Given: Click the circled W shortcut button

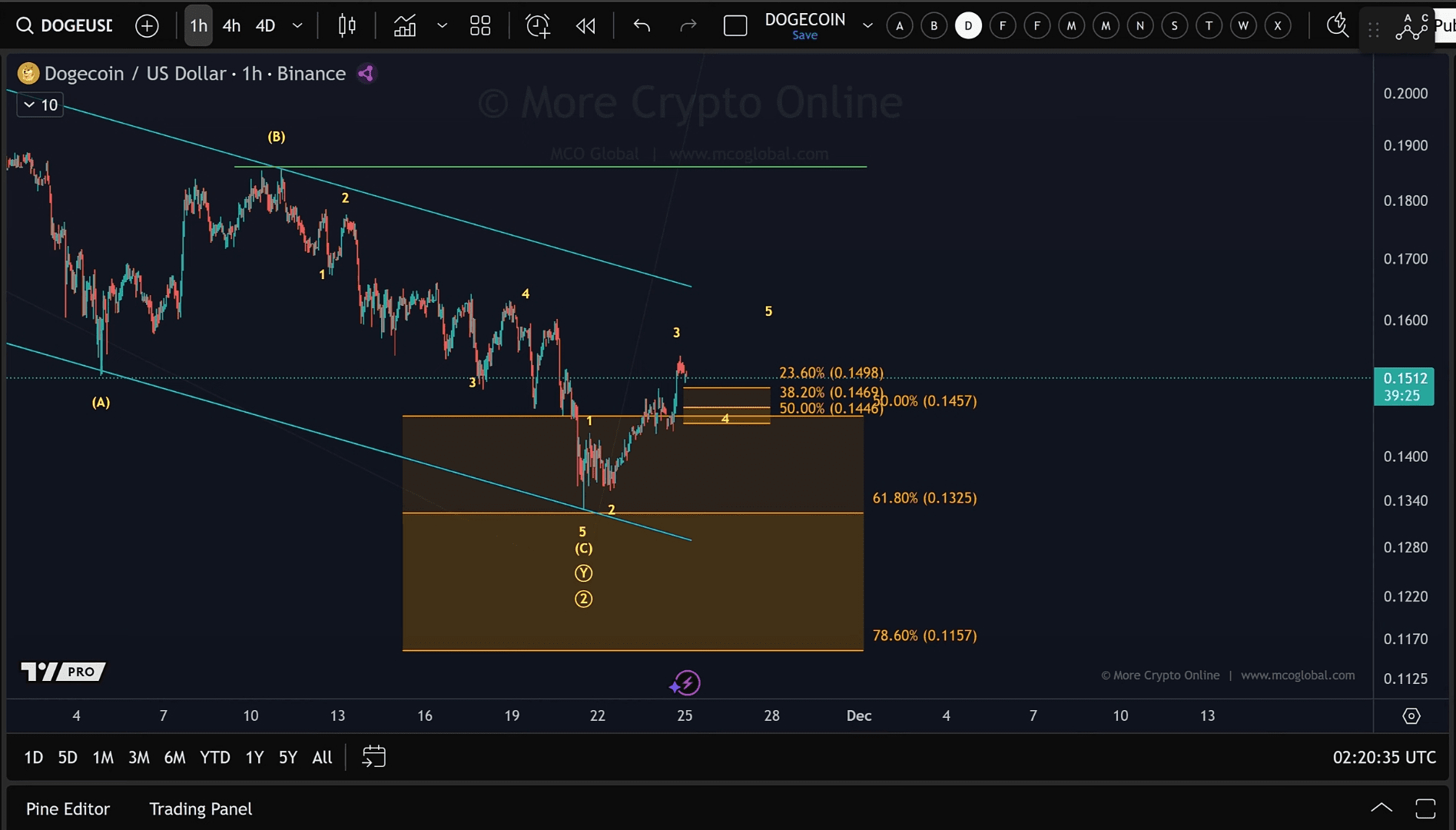Looking at the screenshot, I should [1243, 26].
